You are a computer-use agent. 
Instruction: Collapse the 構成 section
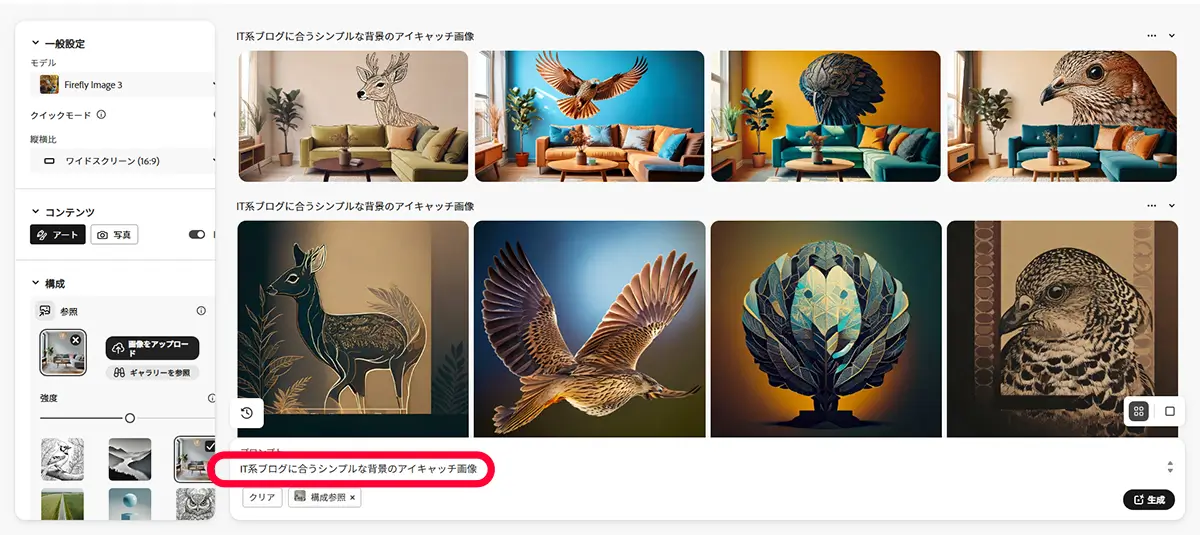36,284
